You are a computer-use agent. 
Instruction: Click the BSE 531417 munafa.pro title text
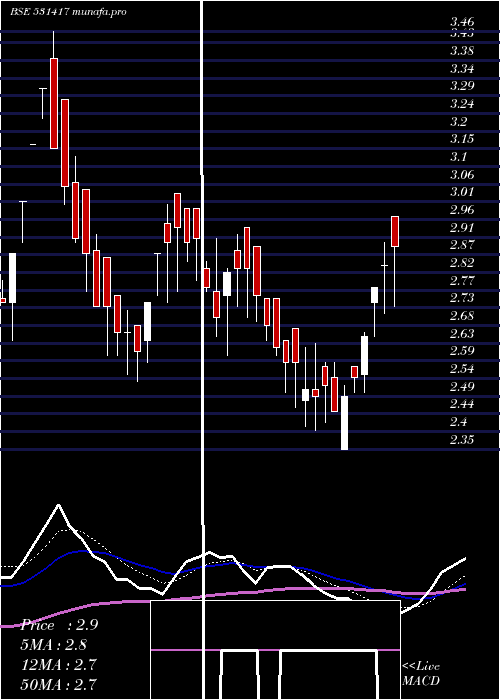click(x=69, y=12)
